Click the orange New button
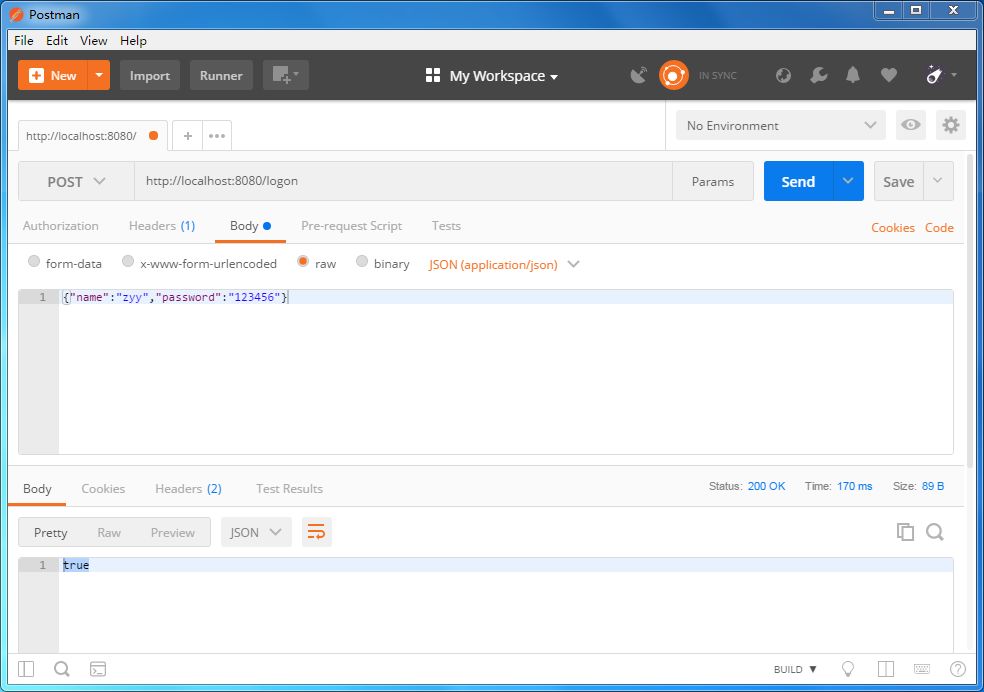This screenshot has height=692, width=984. [x=53, y=75]
